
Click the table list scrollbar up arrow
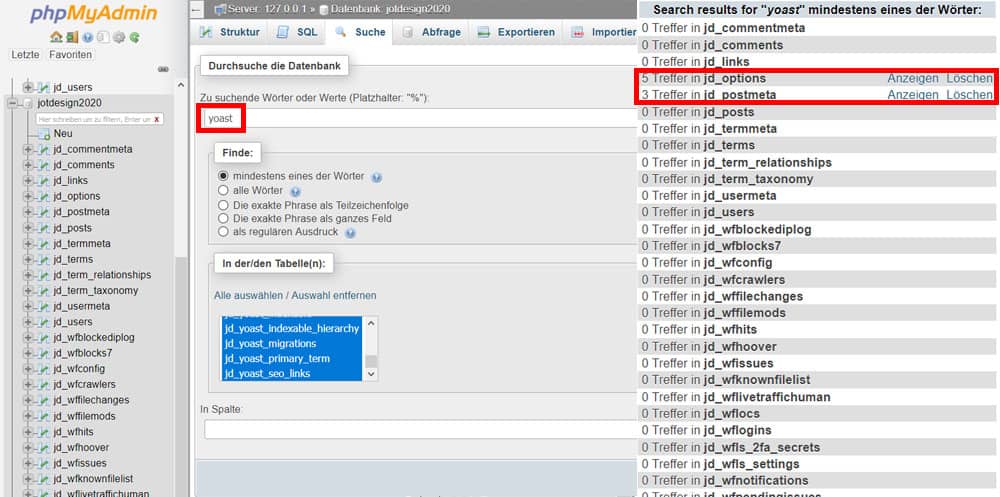[371, 323]
